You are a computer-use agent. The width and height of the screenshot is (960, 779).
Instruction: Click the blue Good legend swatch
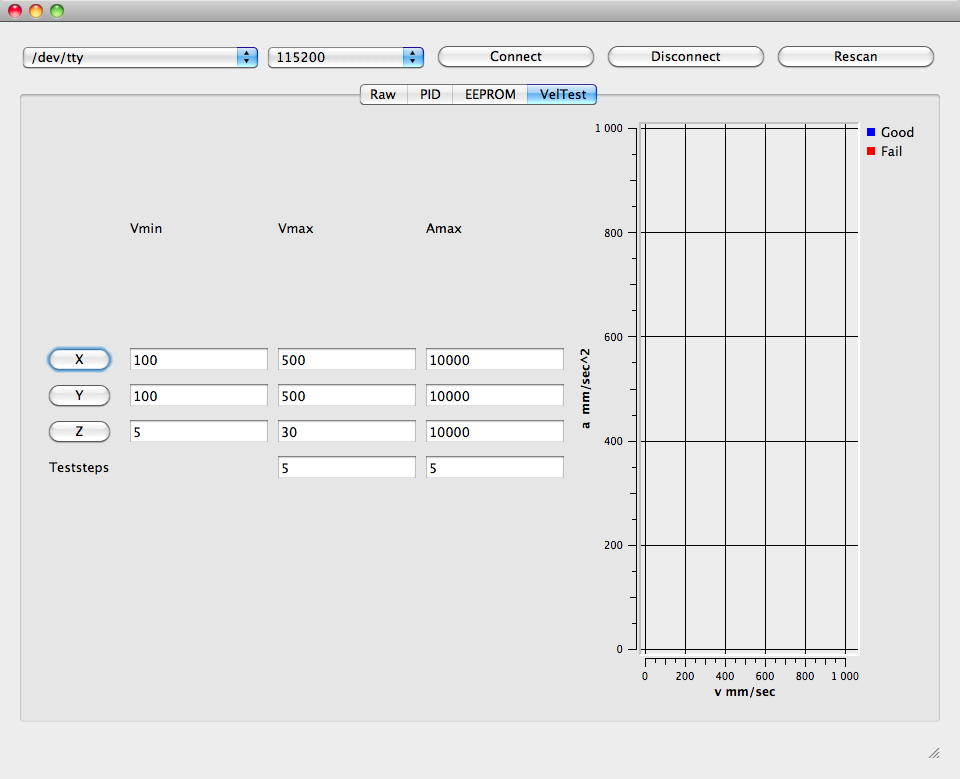871,132
